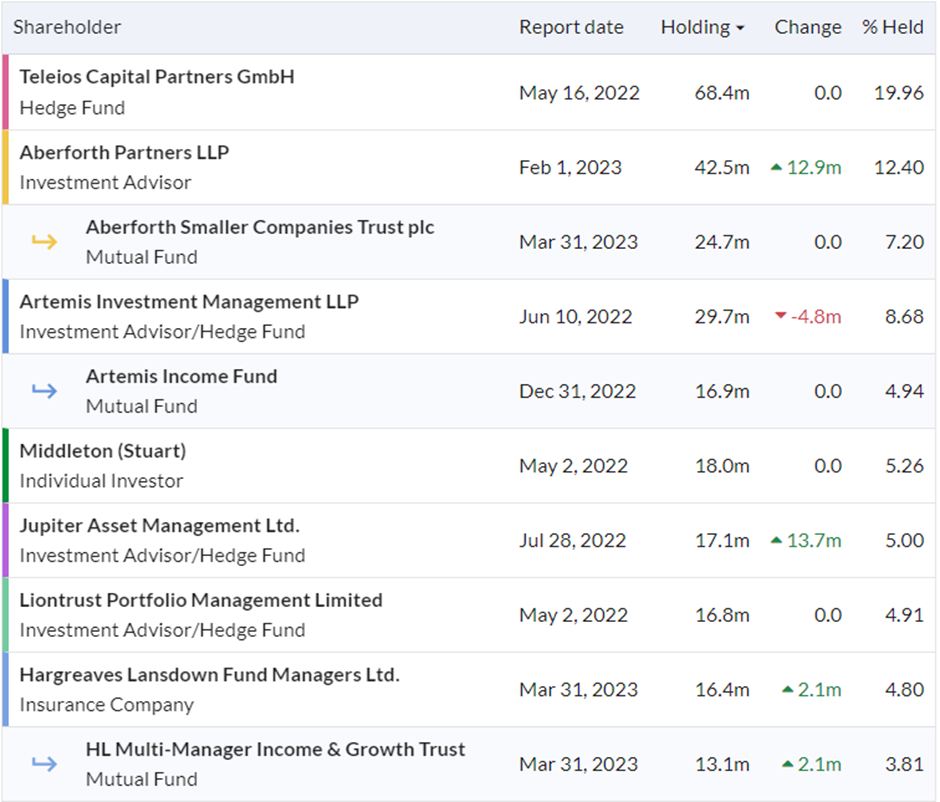Open Aberforth Partners LLP shareholder entry
Viewport: 940px width, 802px height.
(124, 152)
